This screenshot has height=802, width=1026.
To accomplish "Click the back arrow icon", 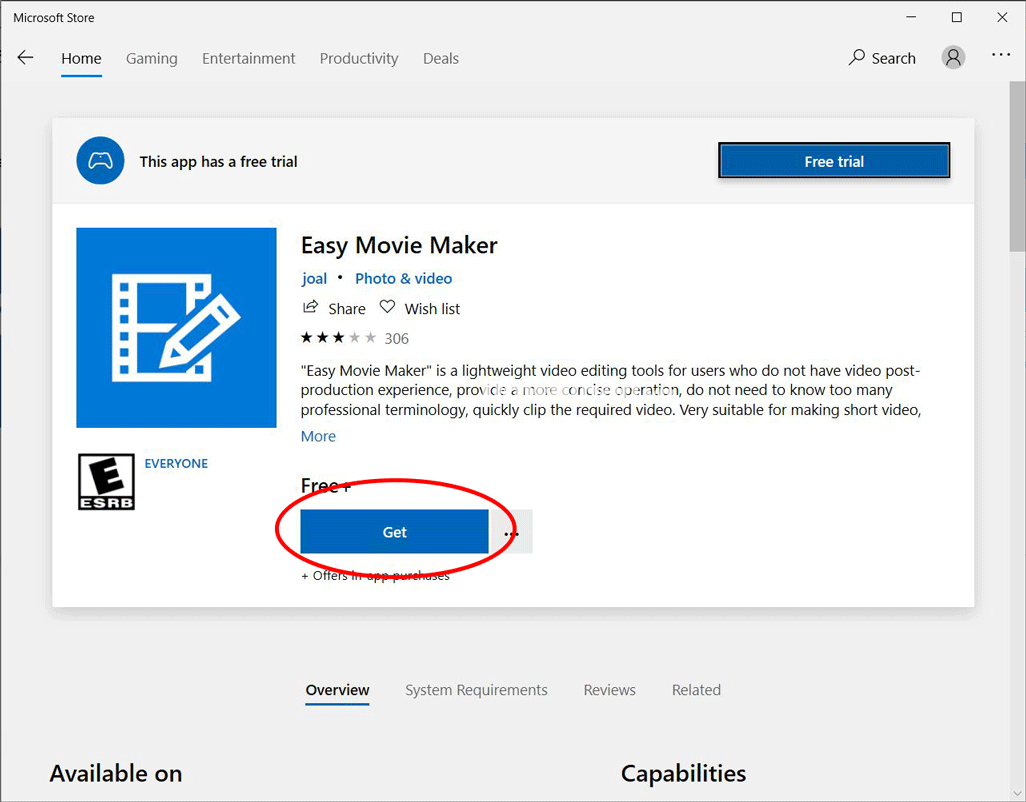I will tap(25, 58).
